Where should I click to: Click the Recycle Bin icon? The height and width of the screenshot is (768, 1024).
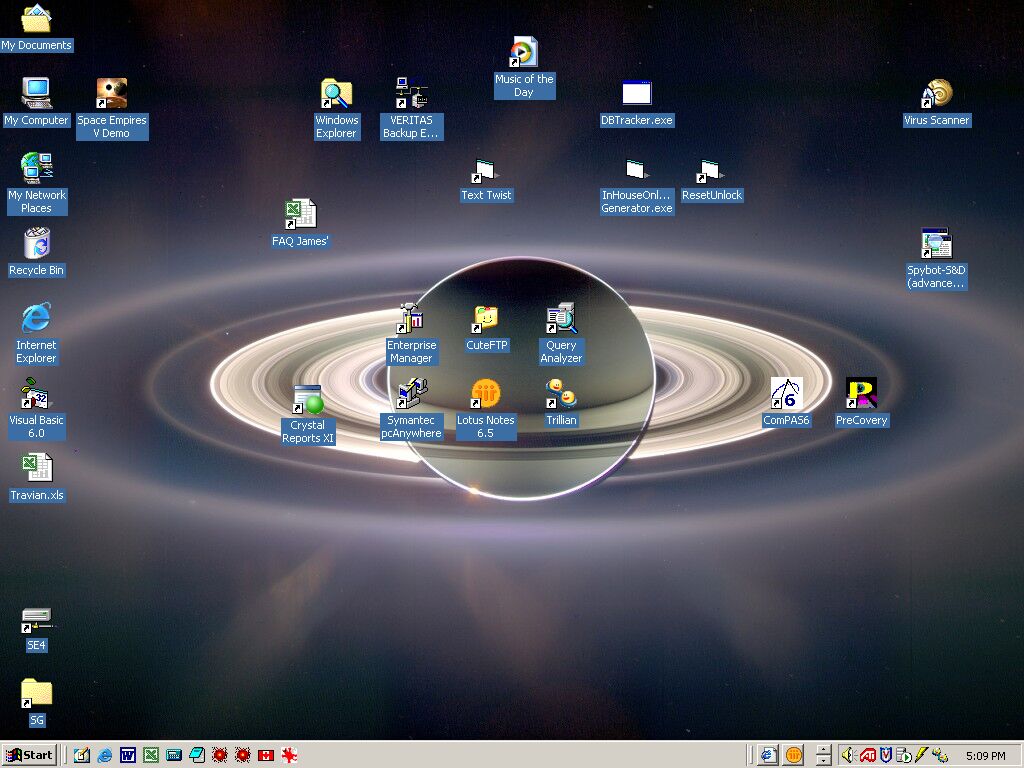coord(36,245)
